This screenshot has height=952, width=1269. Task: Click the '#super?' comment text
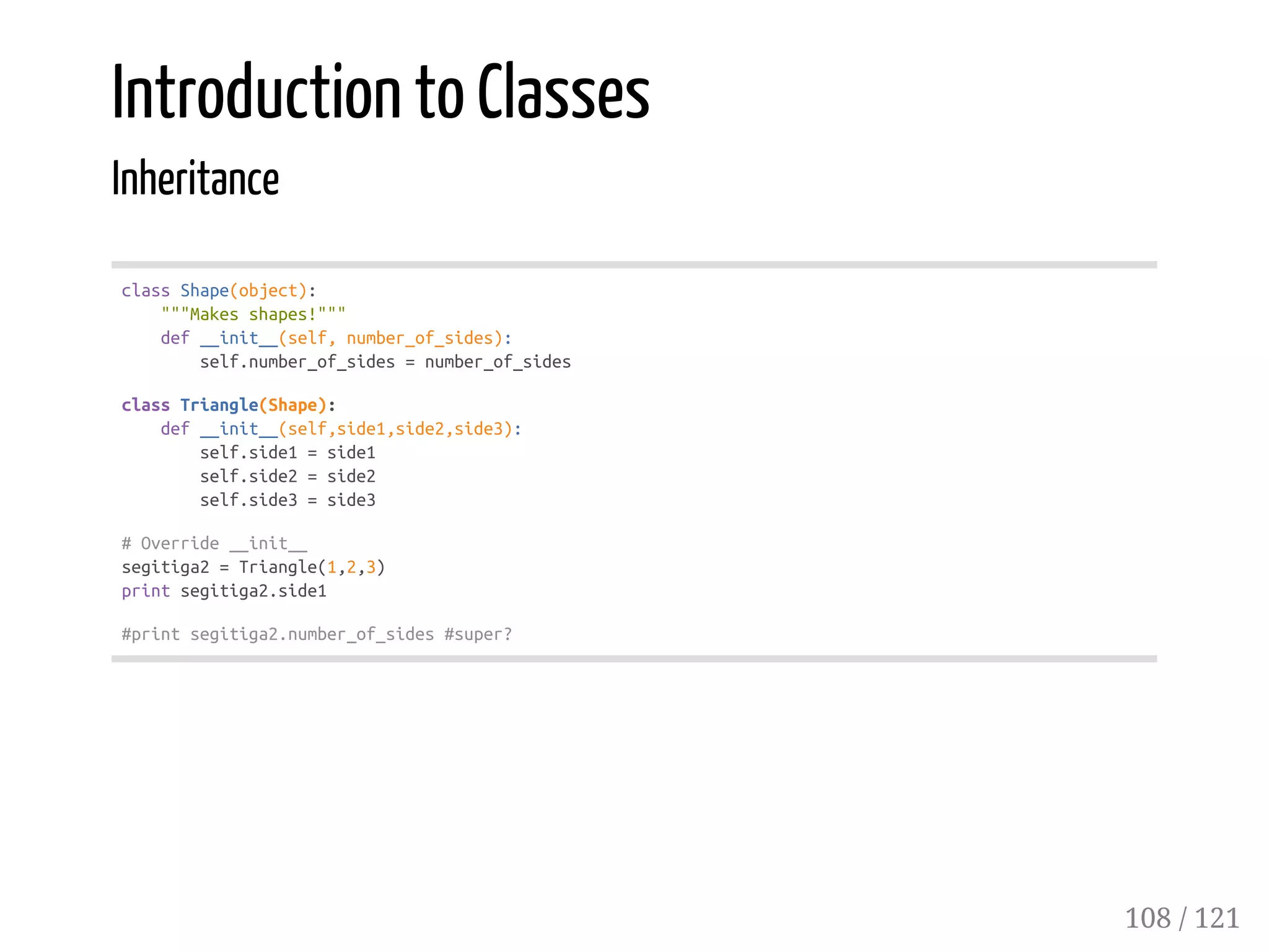(x=478, y=634)
